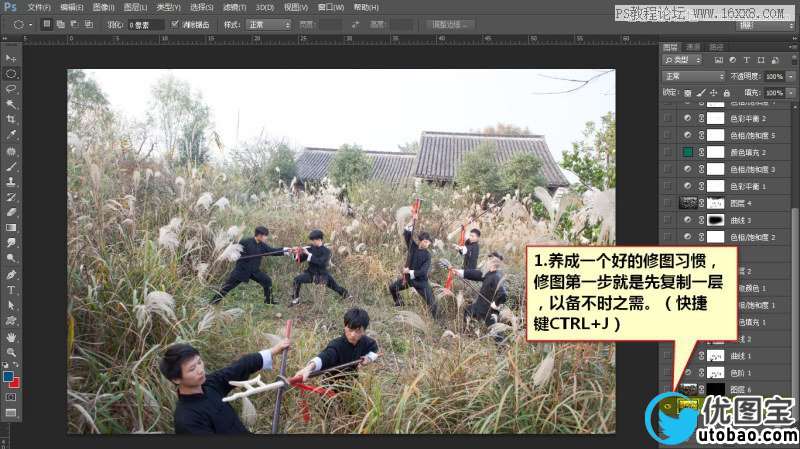
Task: Toggle Quick Mask mode icon
Action: (x=11, y=396)
